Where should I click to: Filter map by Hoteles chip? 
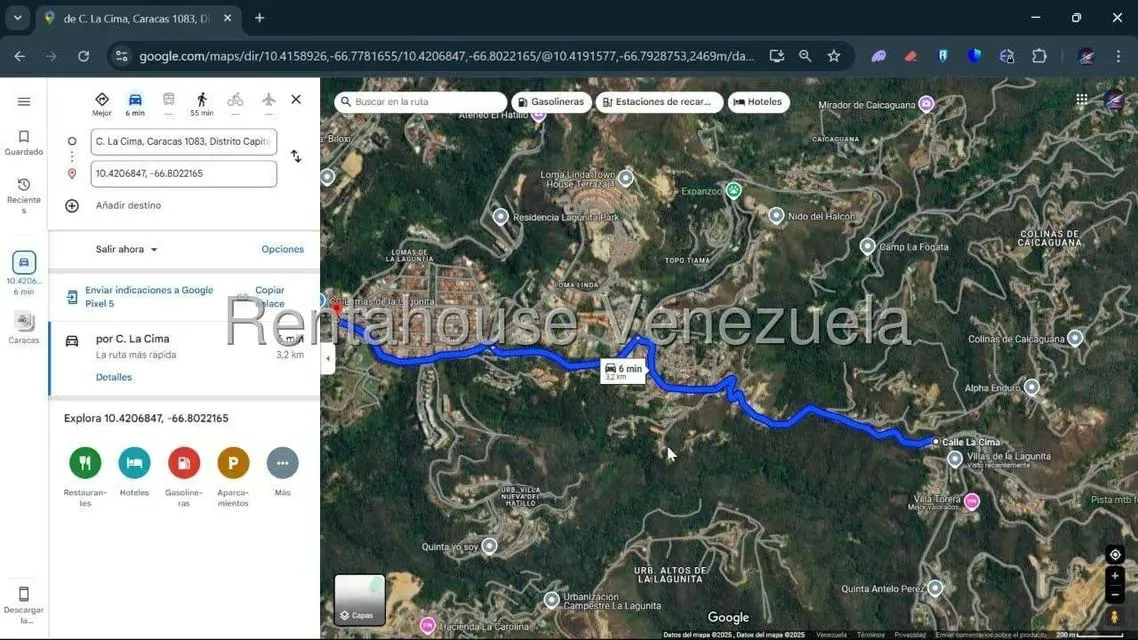click(x=758, y=102)
